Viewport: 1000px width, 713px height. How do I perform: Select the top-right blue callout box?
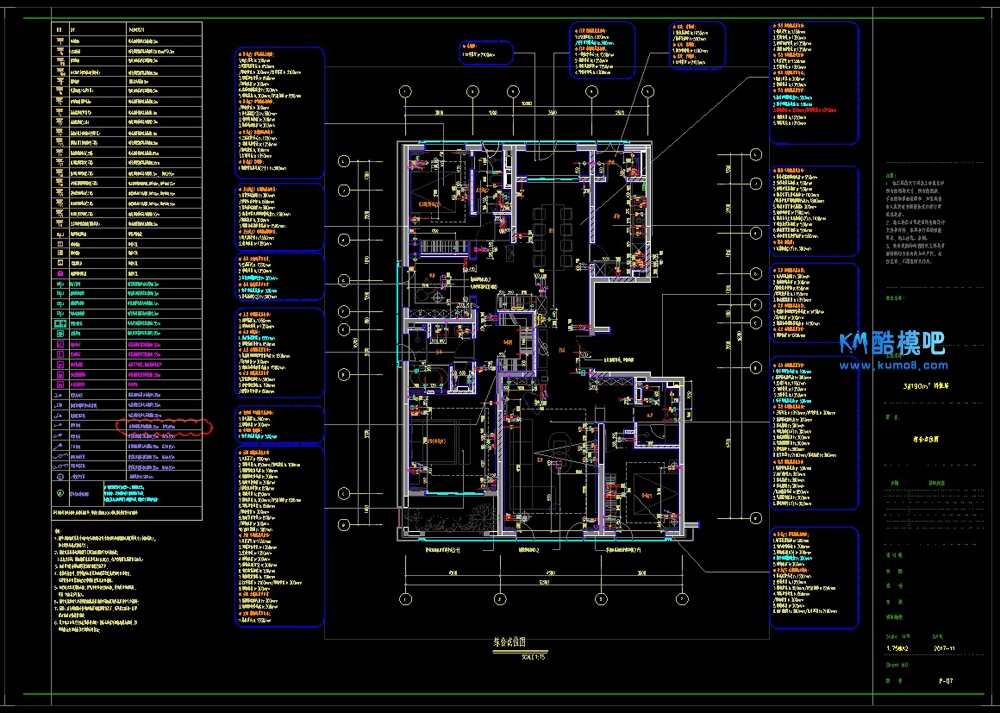(x=813, y=82)
